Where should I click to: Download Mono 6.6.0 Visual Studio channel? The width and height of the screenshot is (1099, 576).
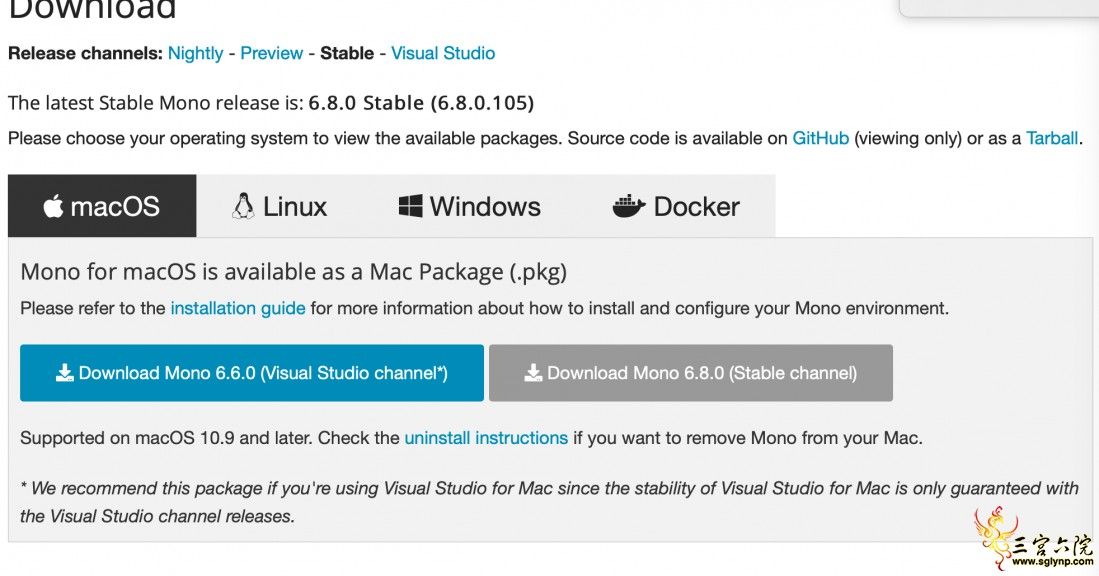(252, 373)
